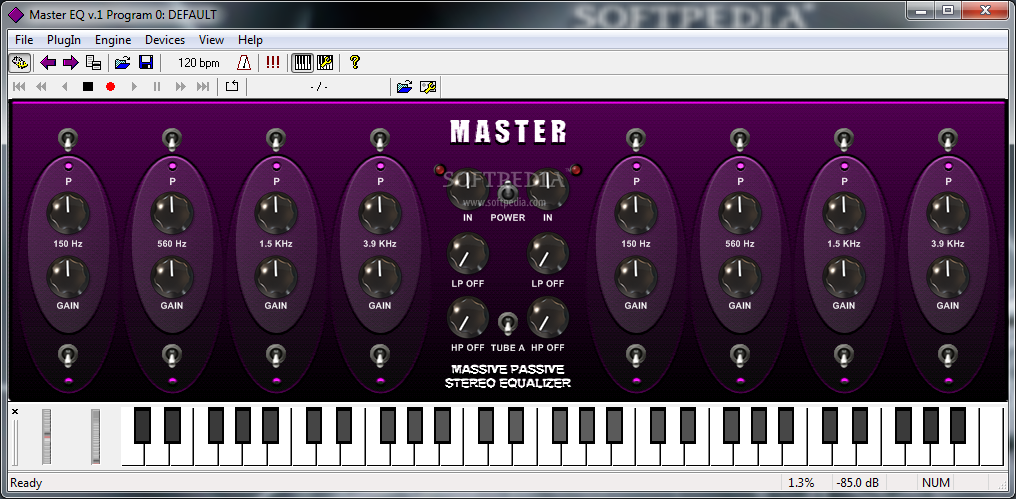The height and width of the screenshot is (499, 1016).
Task: Flip top toggle switch above left 560 Hz band
Action: click(x=172, y=139)
